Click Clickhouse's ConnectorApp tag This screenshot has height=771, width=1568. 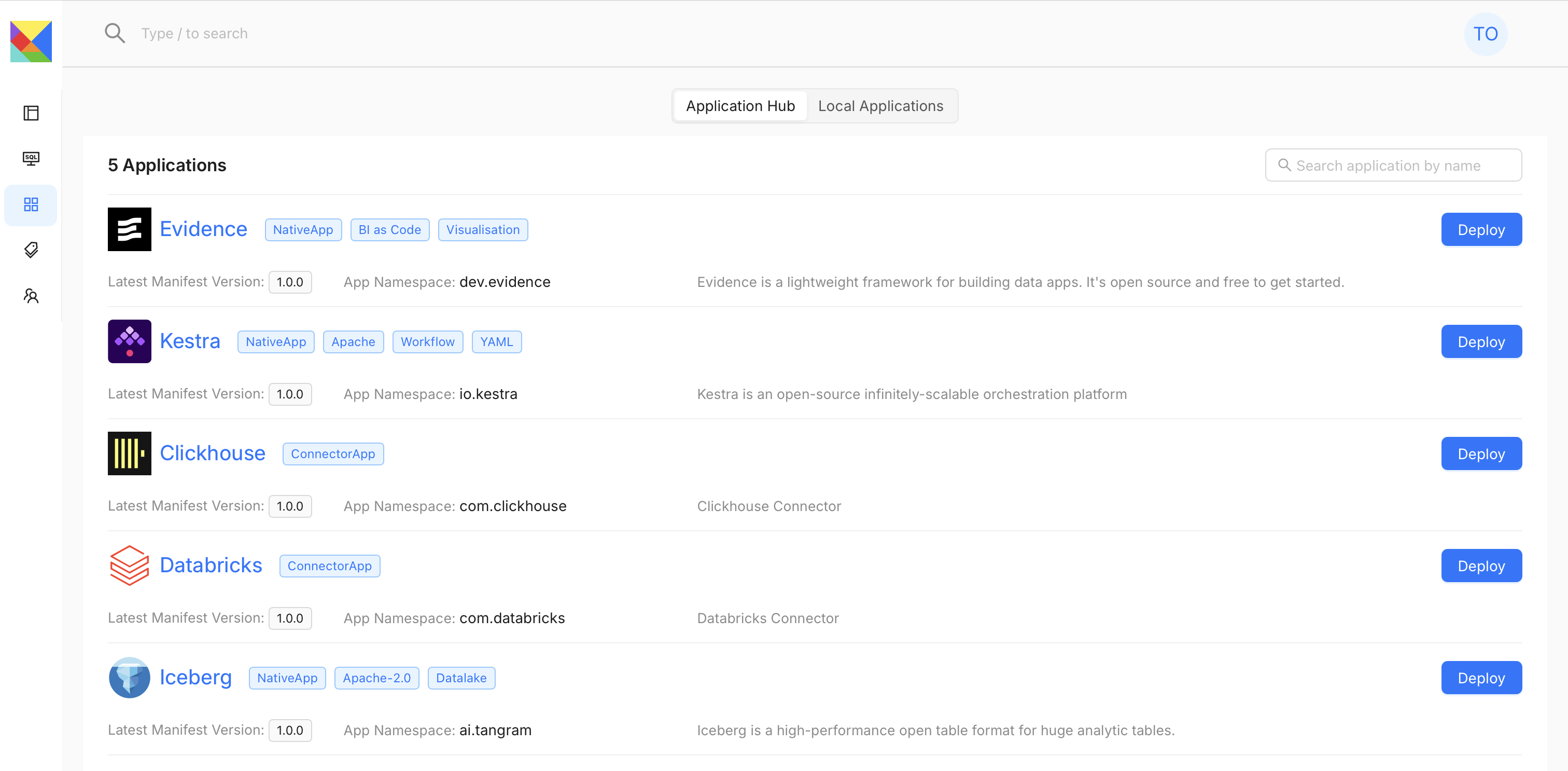333,453
